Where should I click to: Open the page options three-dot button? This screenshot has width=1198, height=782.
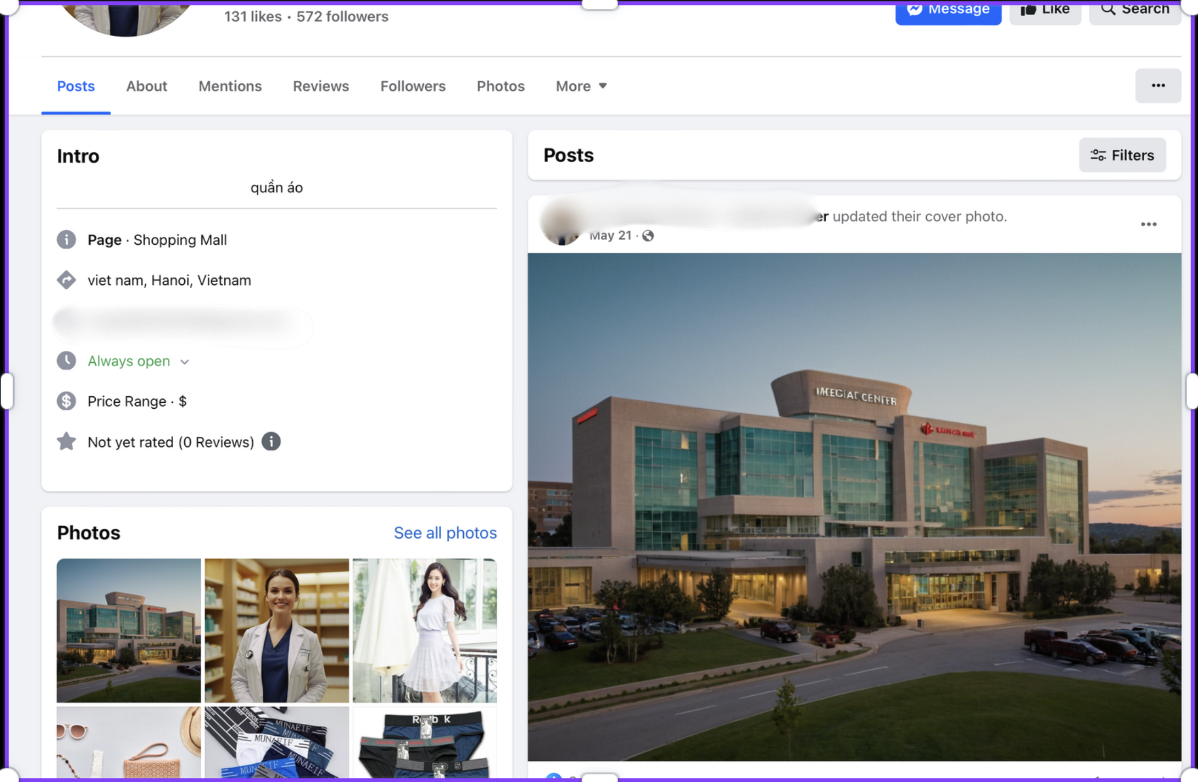1157,86
